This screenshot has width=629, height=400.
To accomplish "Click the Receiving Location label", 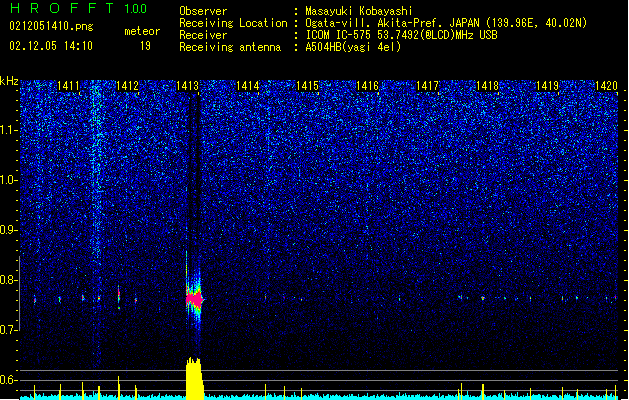I will click(233, 23).
